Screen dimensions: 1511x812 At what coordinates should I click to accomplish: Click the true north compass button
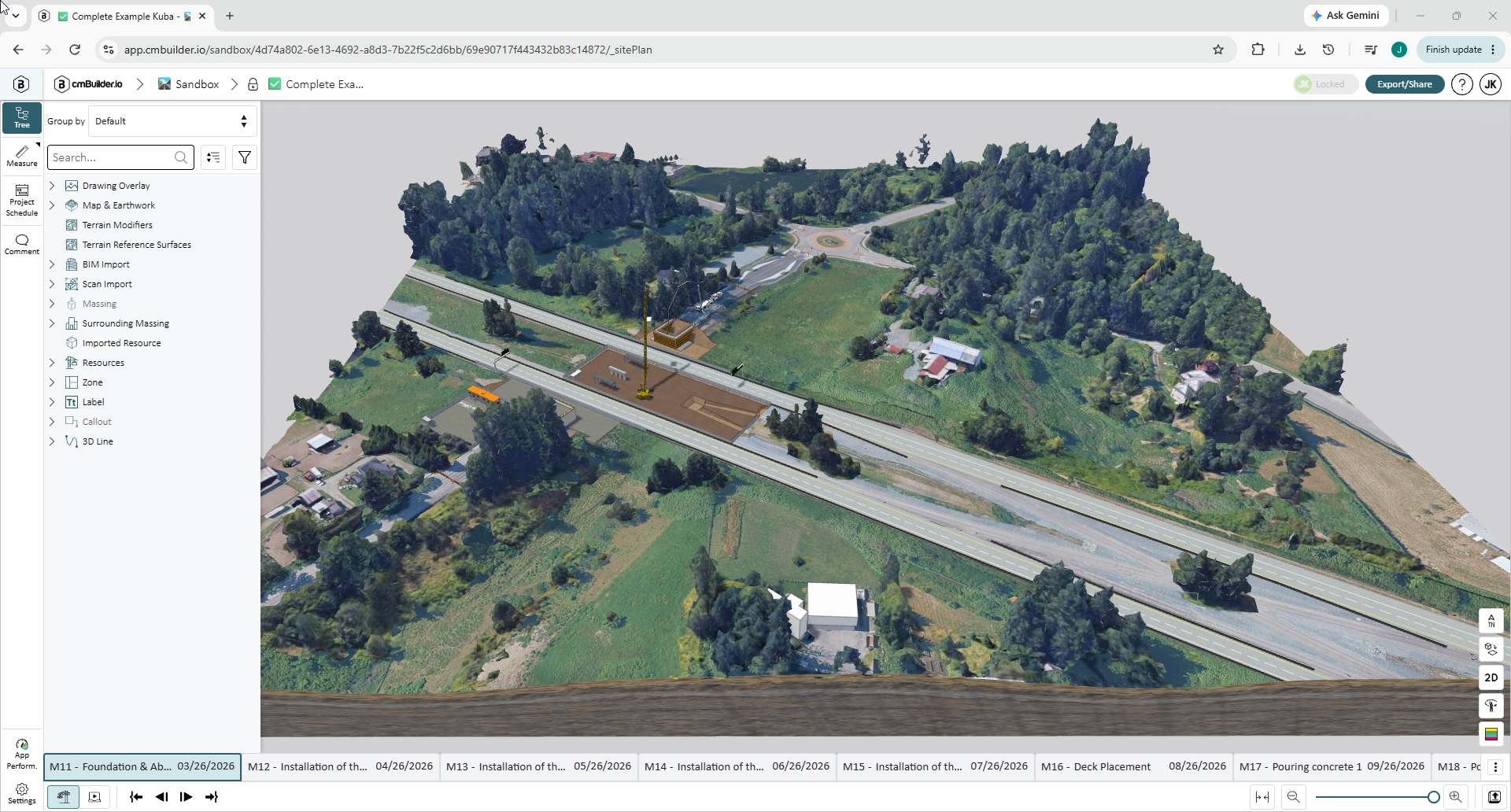point(1491,621)
